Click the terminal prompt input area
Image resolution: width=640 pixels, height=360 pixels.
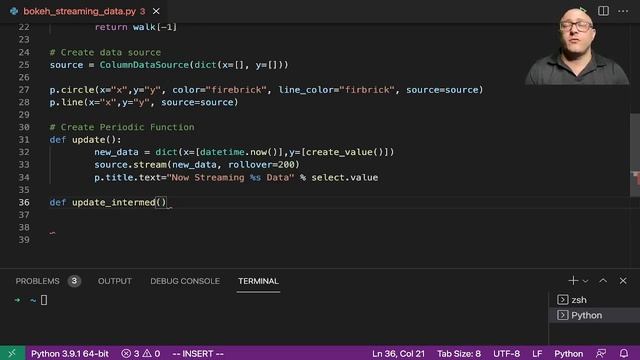44,300
